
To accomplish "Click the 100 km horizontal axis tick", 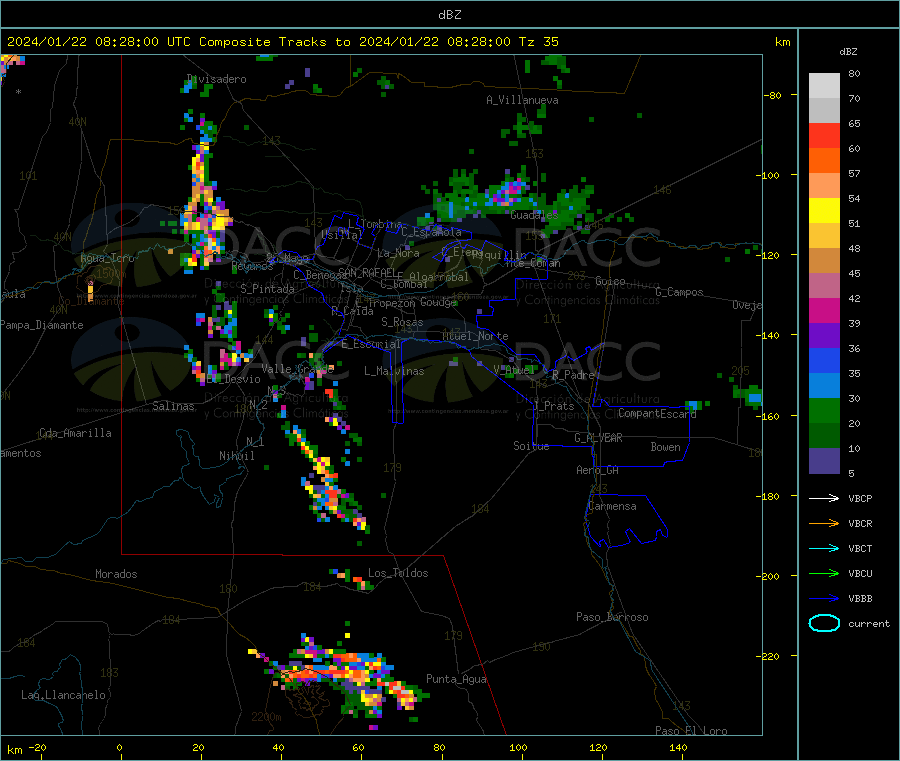I will [x=518, y=747].
